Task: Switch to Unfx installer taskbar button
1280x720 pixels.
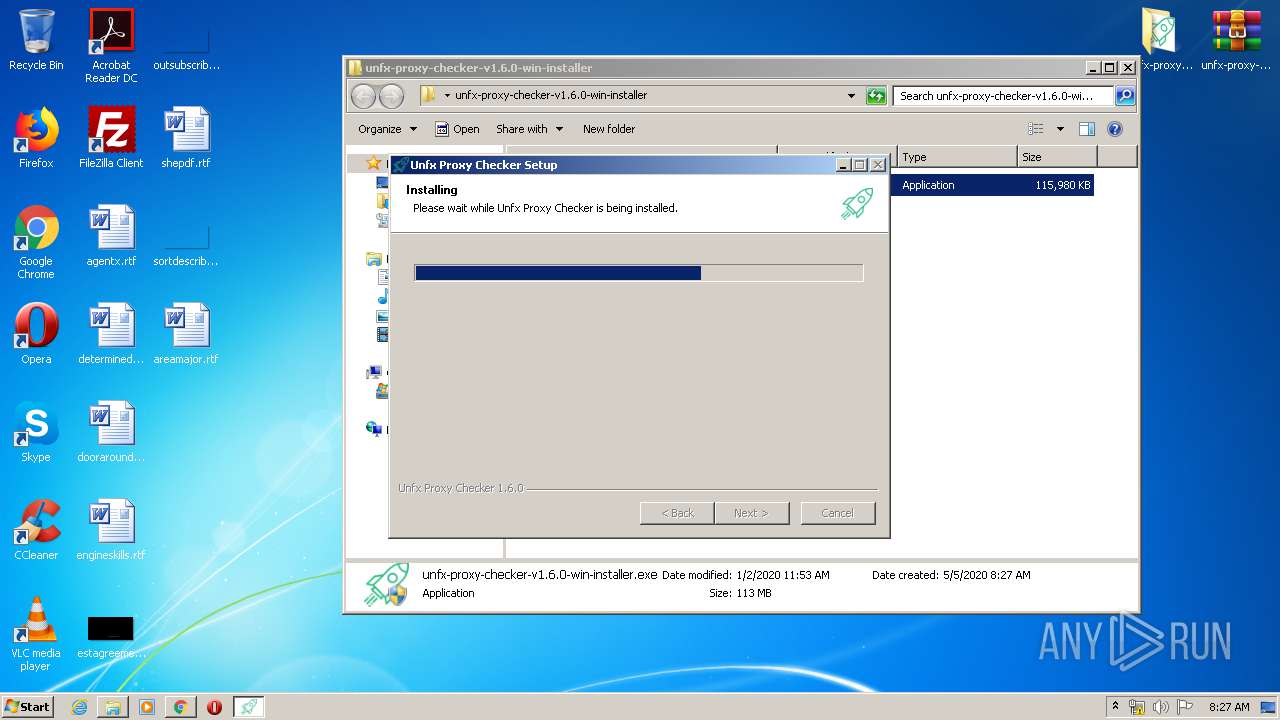Action: point(249,707)
